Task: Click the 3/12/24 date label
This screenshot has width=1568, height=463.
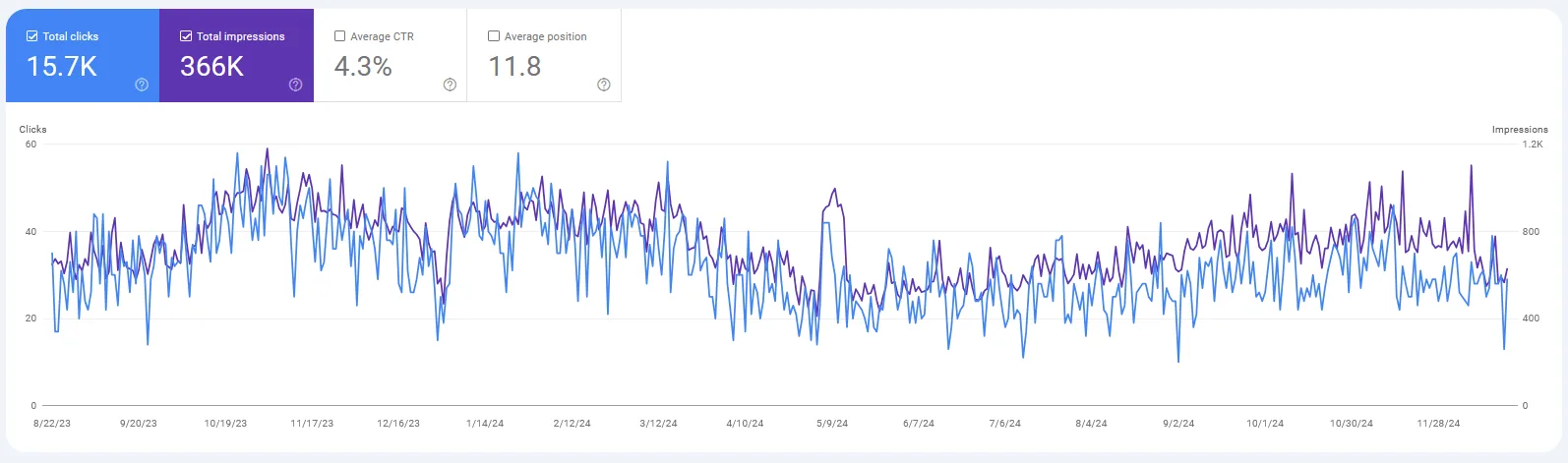Action: (x=658, y=424)
